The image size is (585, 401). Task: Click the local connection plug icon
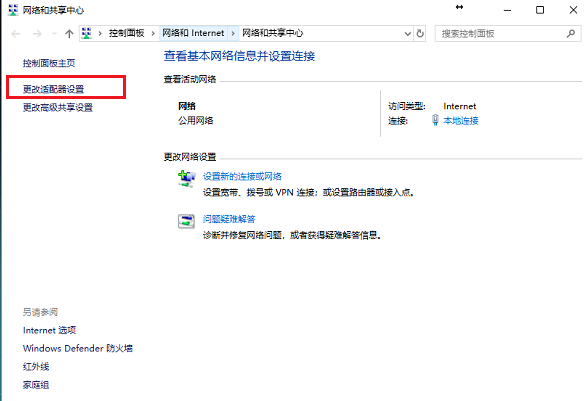pos(435,120)
